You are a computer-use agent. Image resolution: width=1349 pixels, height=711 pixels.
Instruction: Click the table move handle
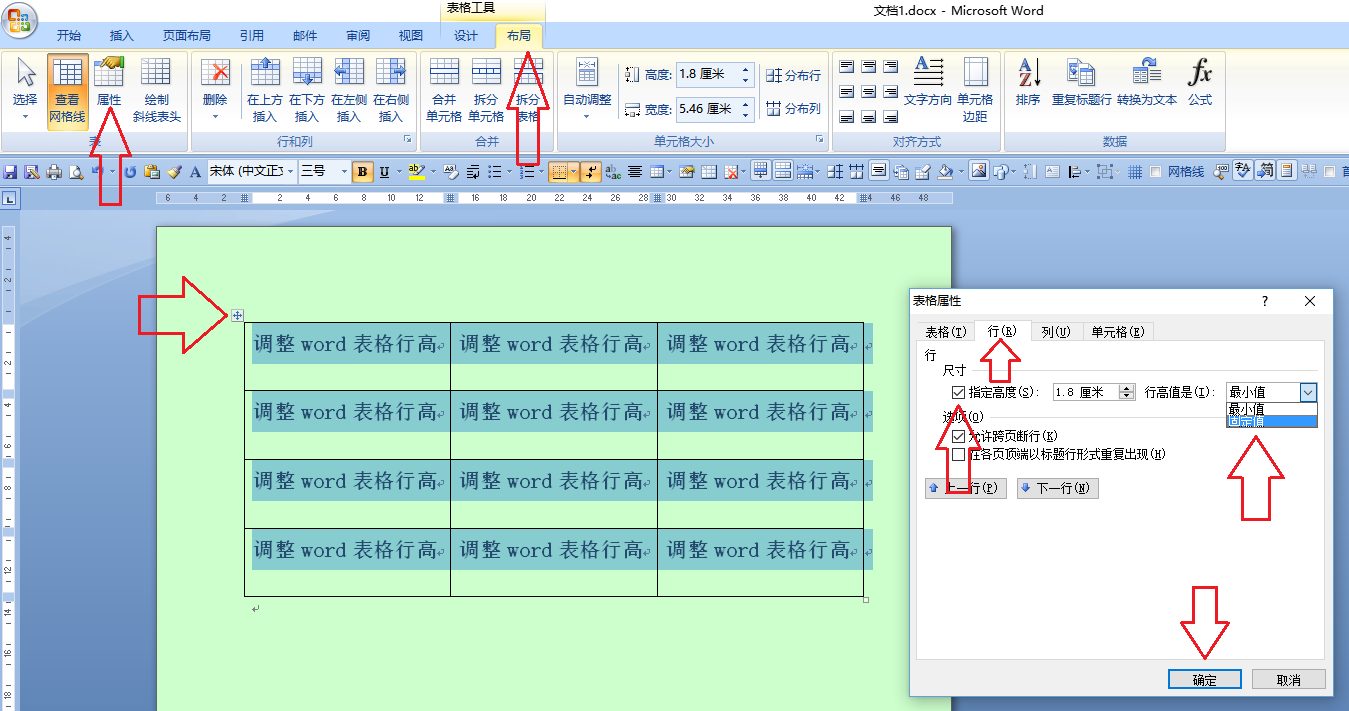[x=237, y=315]
